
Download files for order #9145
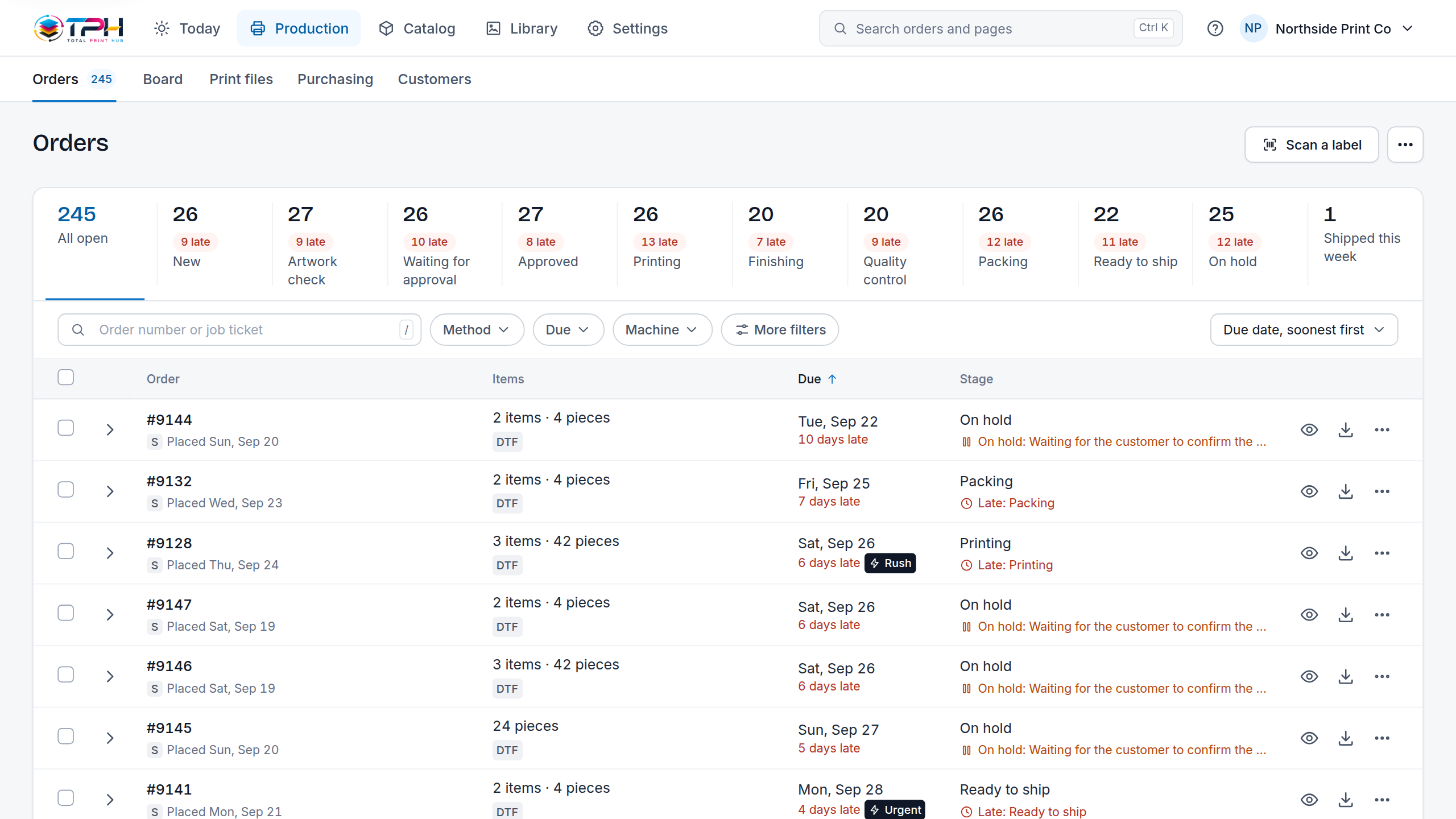pos(1346,738)
